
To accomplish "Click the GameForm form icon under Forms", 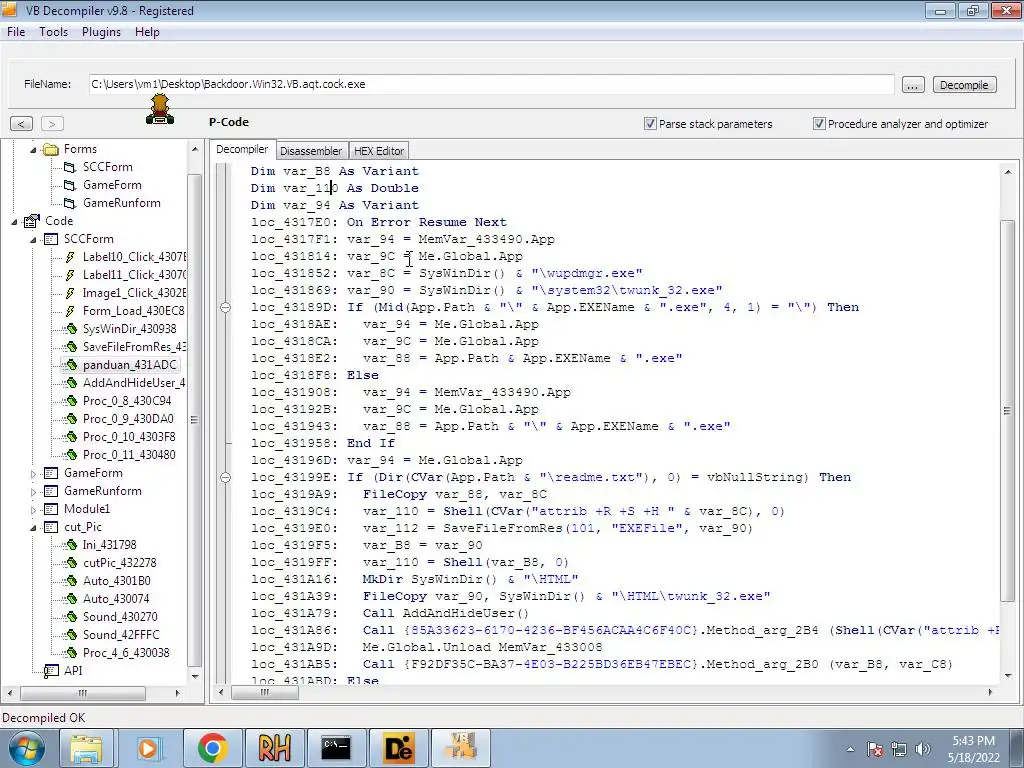I will coord(70,185).
